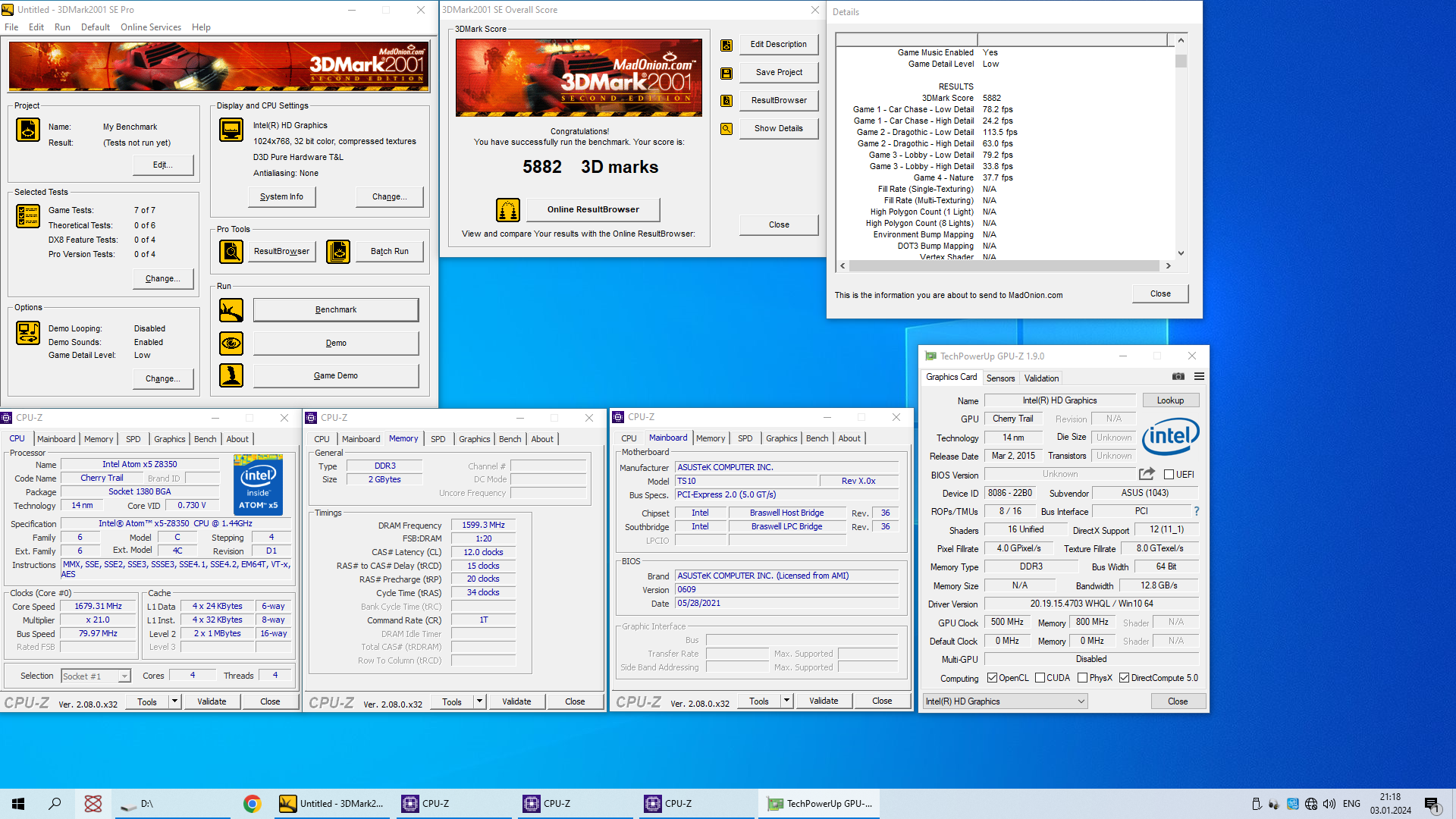Click the Game Demo icon

pos(231,375)
